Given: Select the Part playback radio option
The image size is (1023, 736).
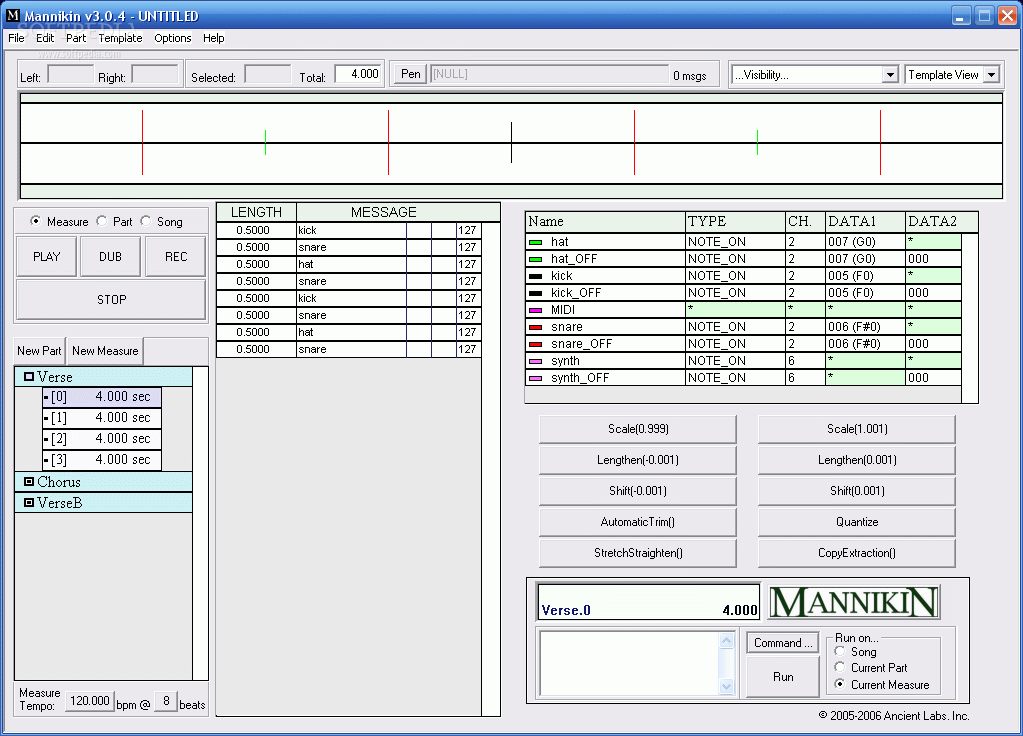Looking at the screenshot, I should [102, 221].
